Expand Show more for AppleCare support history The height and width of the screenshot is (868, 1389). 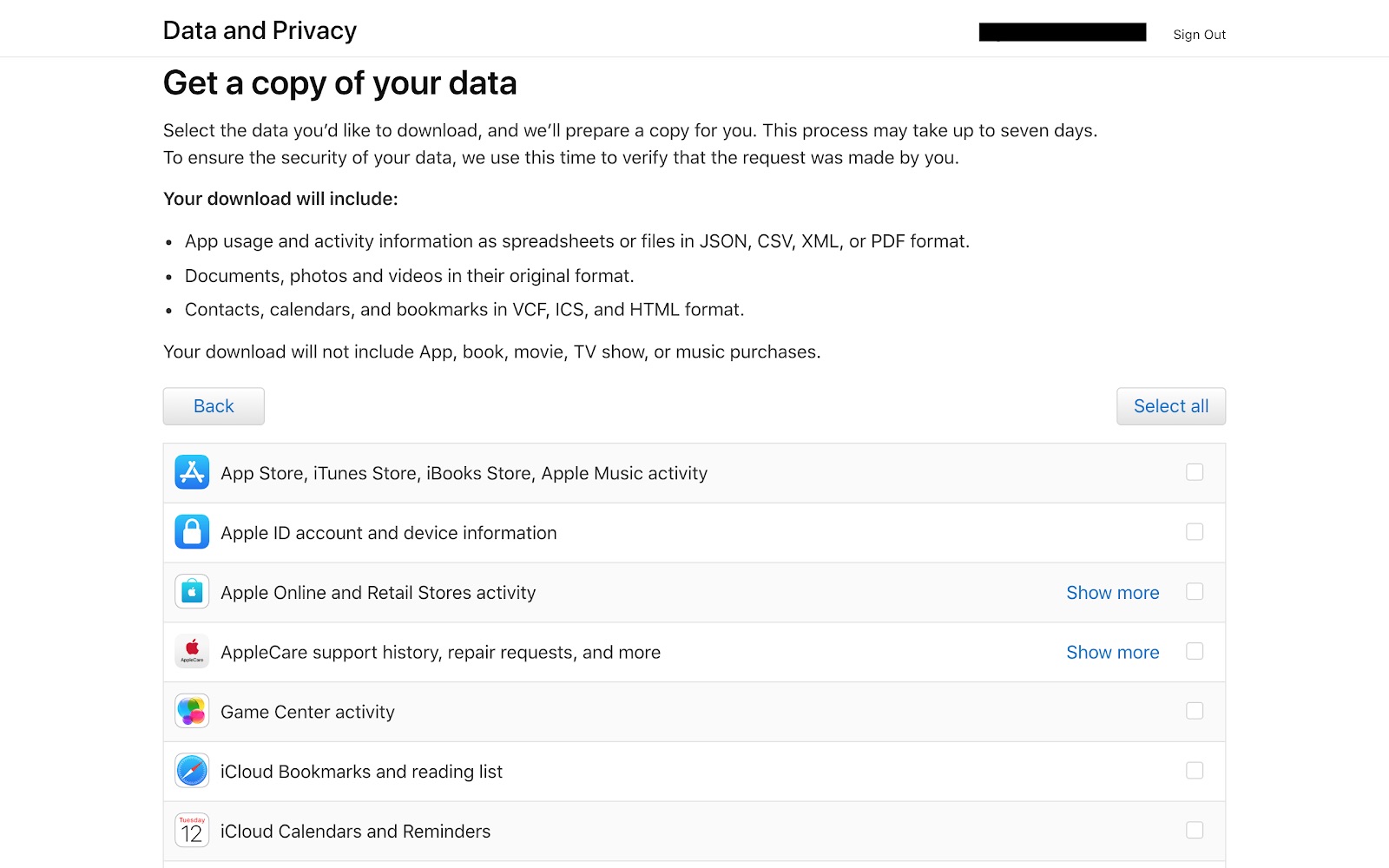tap(1112, 653)
